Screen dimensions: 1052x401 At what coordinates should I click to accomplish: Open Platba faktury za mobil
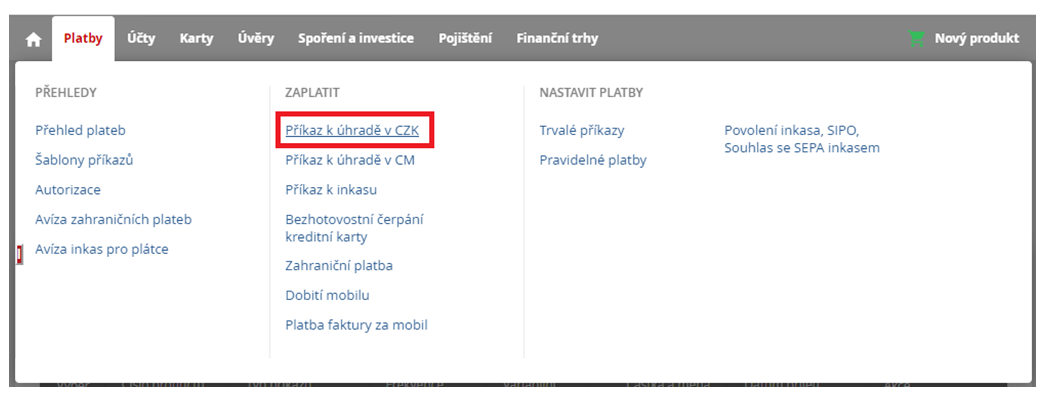[x=356, y=325]
